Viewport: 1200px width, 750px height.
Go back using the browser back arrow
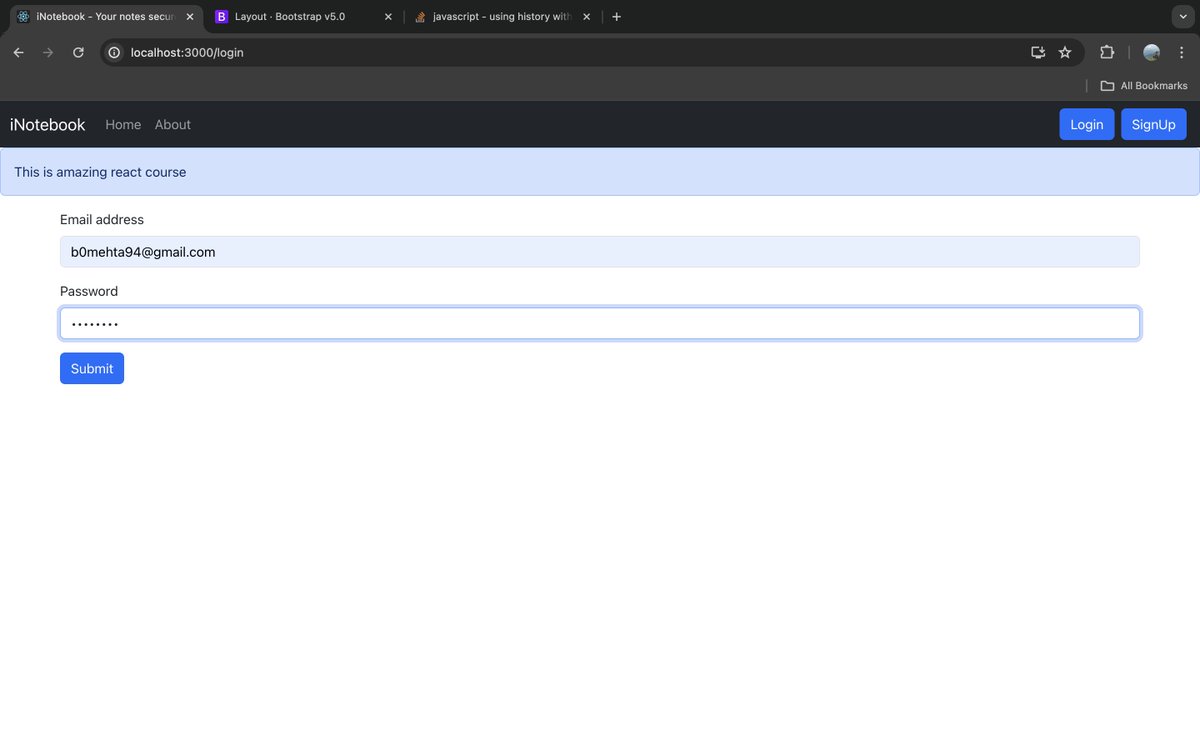18,52
